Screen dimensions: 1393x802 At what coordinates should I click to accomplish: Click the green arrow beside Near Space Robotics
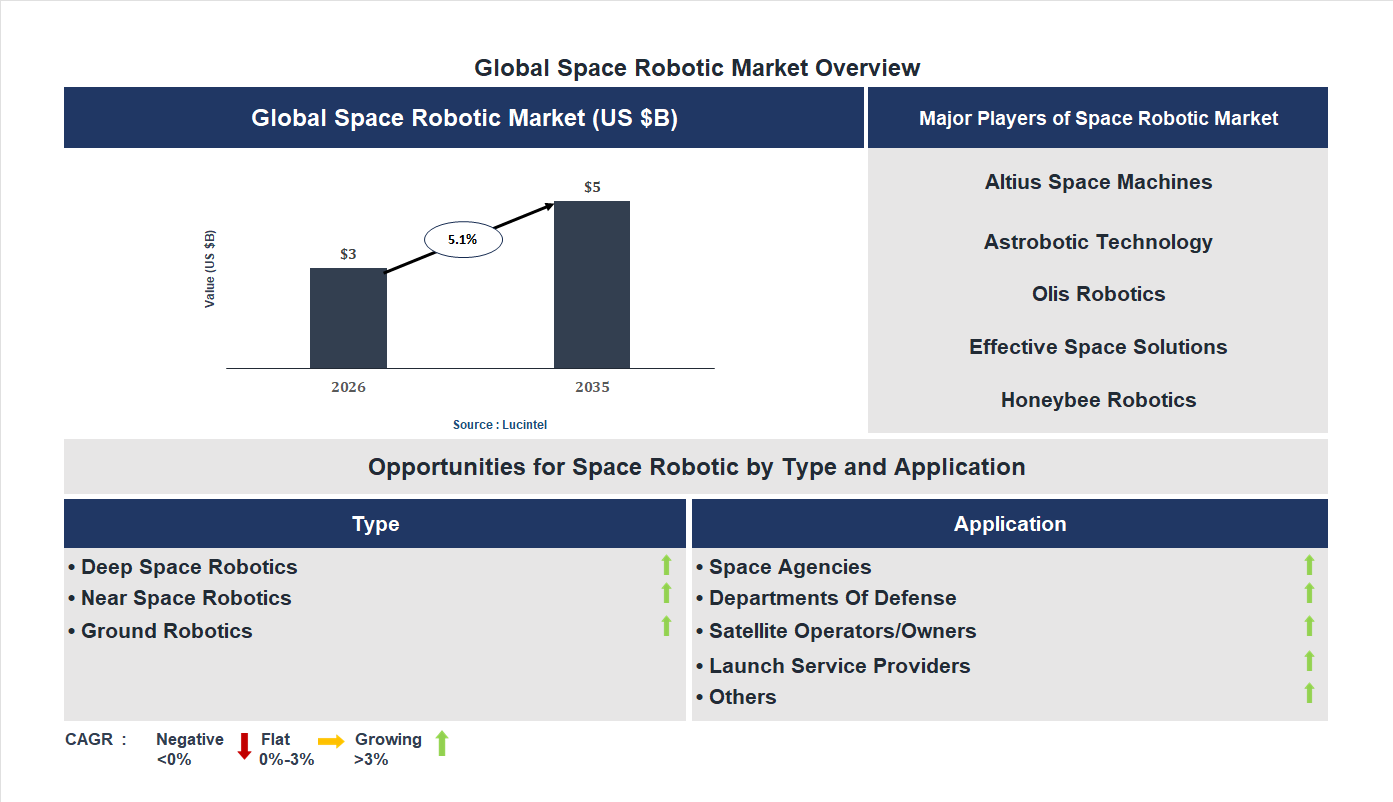pos(666,593)
